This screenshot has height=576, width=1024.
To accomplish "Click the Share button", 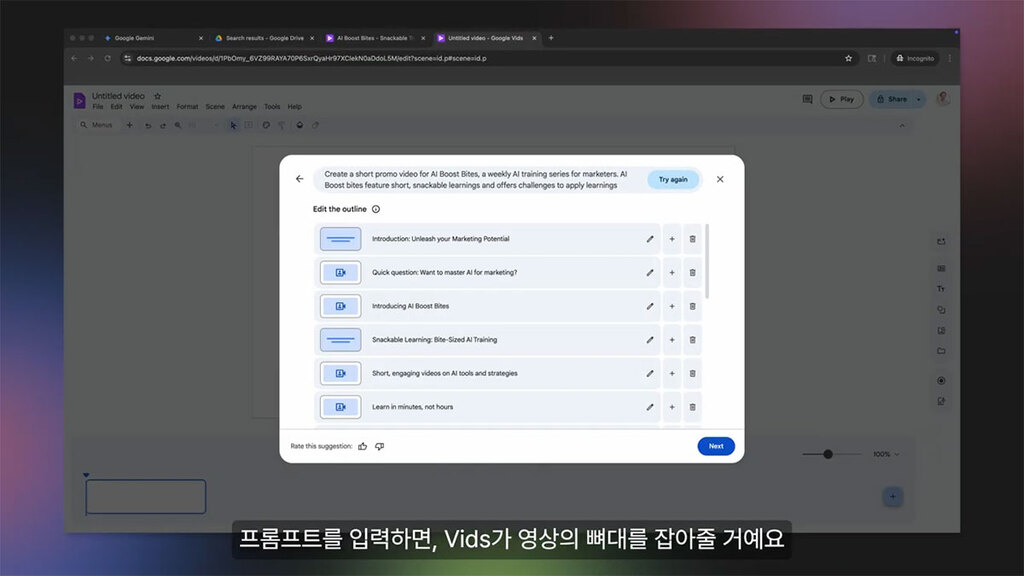I will [x=891, y=99].
